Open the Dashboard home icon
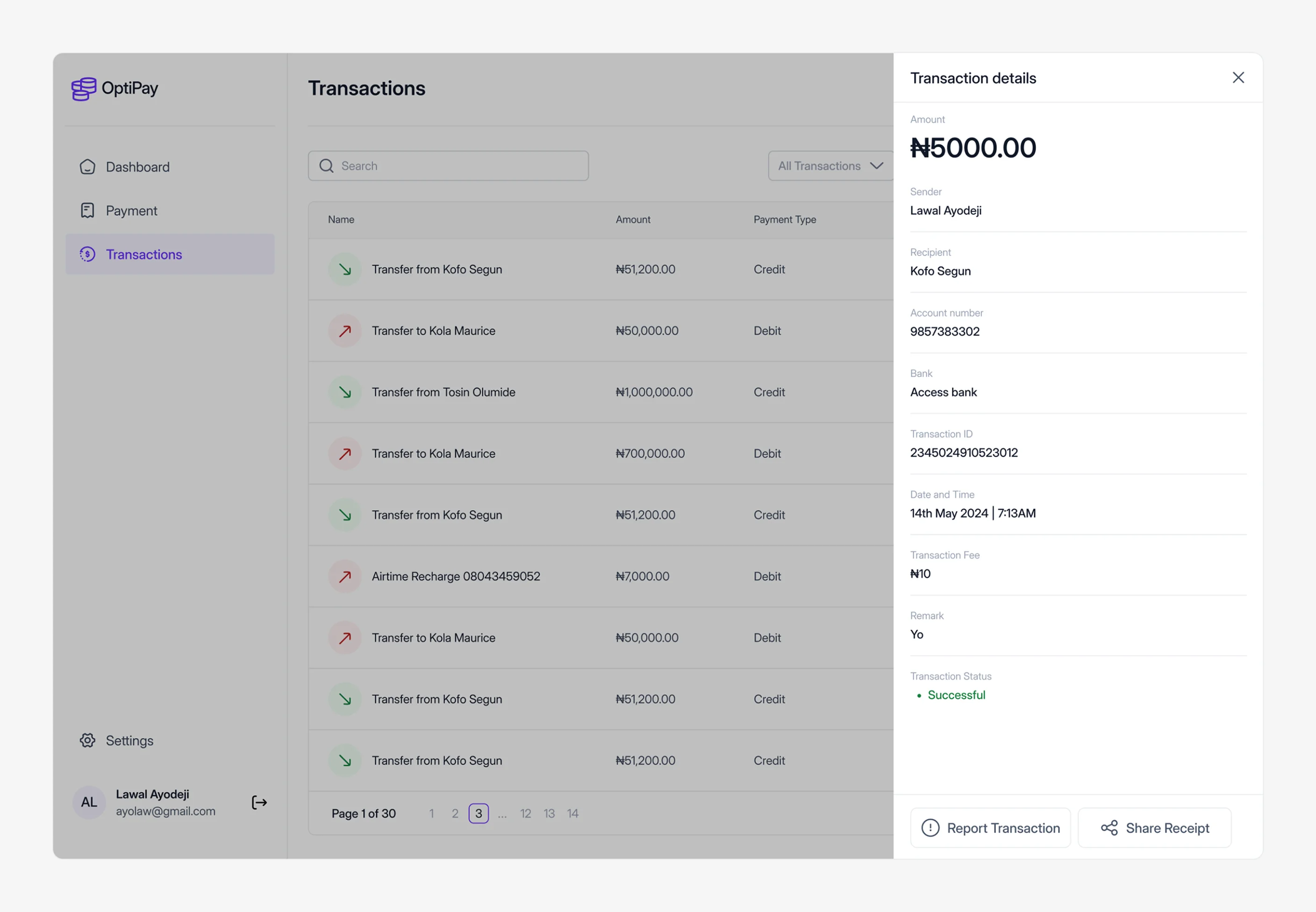The image size is (1316, 912). pyautogui.click(x=87, y=167)
